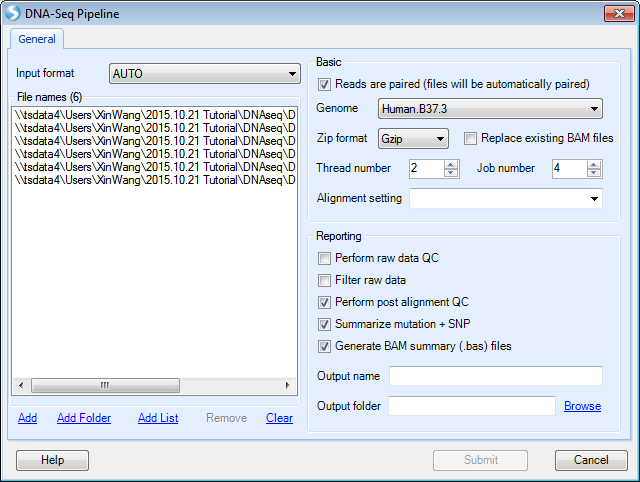Close the DNA-Seq Pipeline dialog
The width and height of the screenshot is (640, 482).
pos(619,13)
